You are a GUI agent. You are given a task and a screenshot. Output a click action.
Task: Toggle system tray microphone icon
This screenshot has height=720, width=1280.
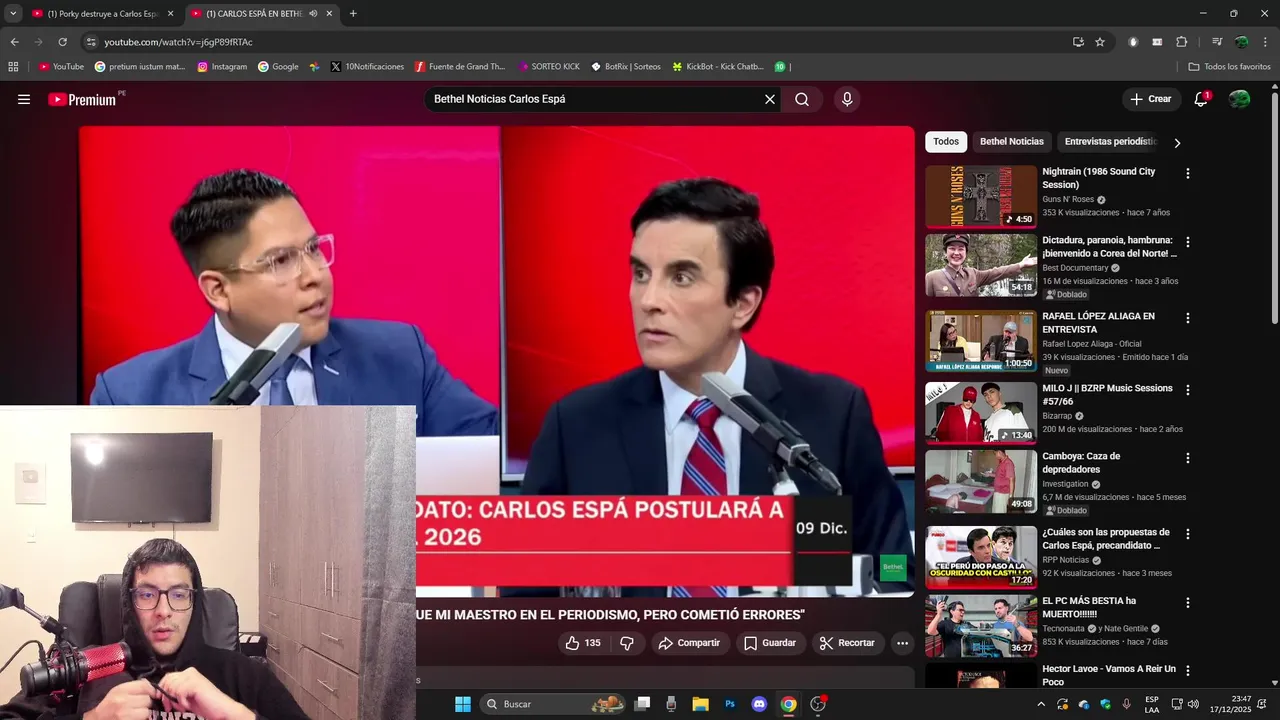click(1127, 704)
